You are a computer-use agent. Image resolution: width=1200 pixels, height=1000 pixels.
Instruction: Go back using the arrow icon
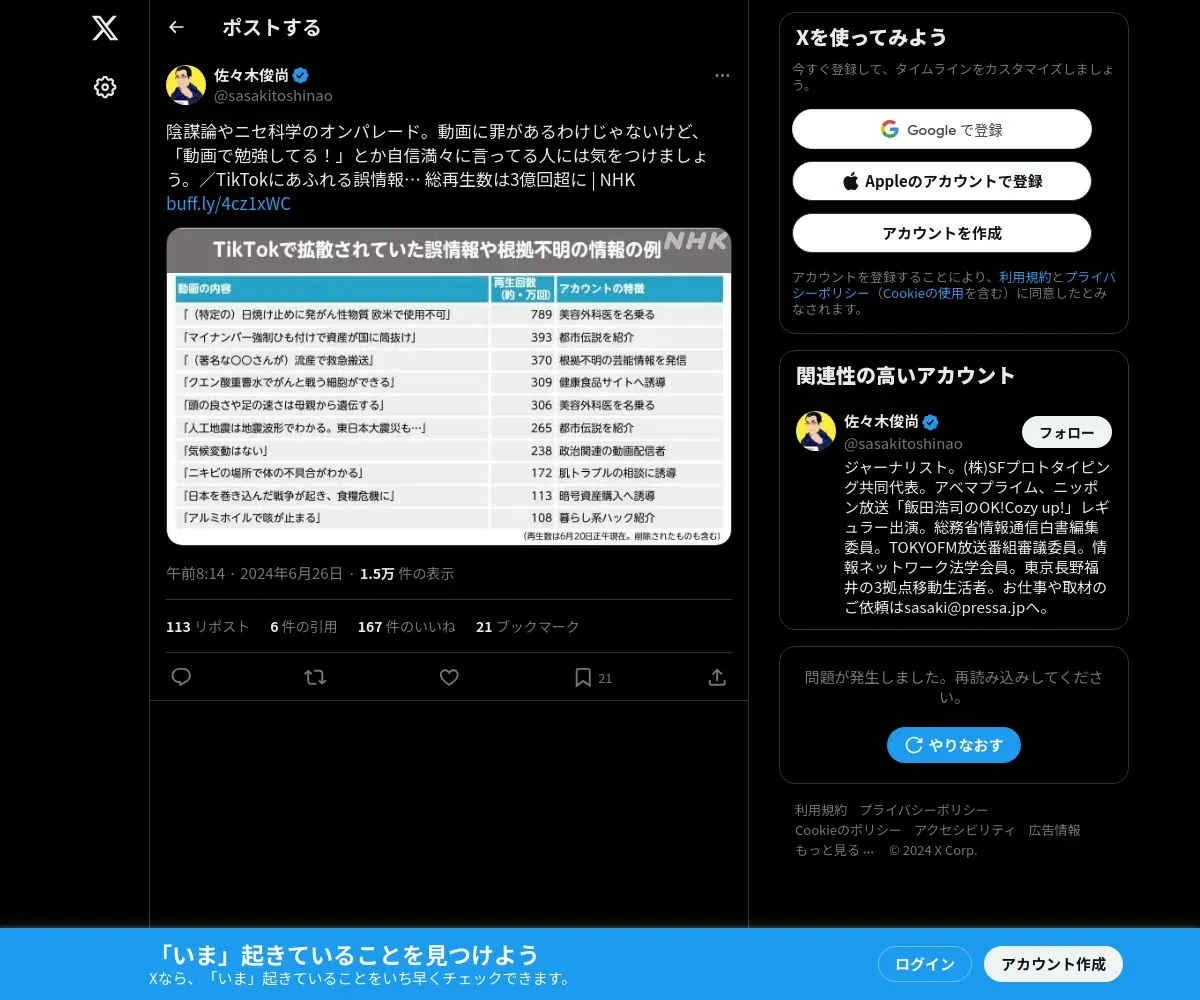click(176, 27)
